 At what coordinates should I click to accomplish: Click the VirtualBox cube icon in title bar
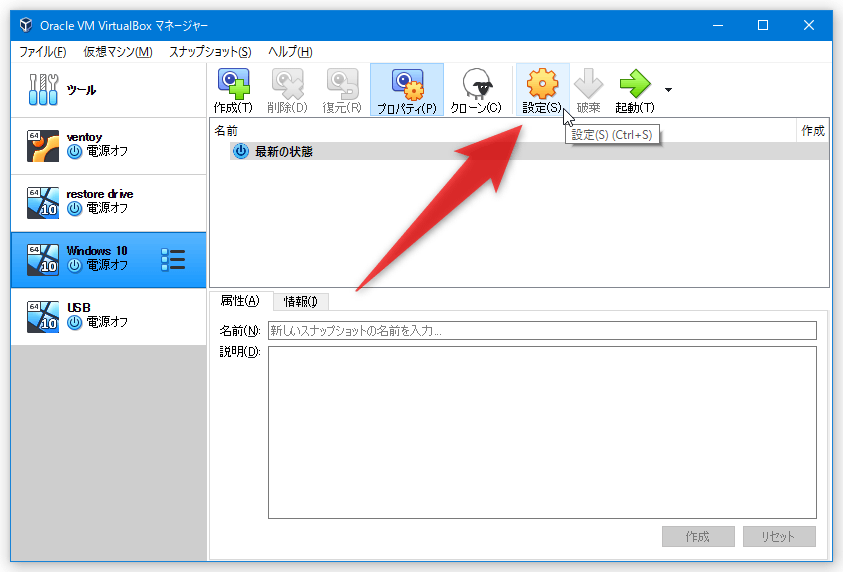[26, 25]
